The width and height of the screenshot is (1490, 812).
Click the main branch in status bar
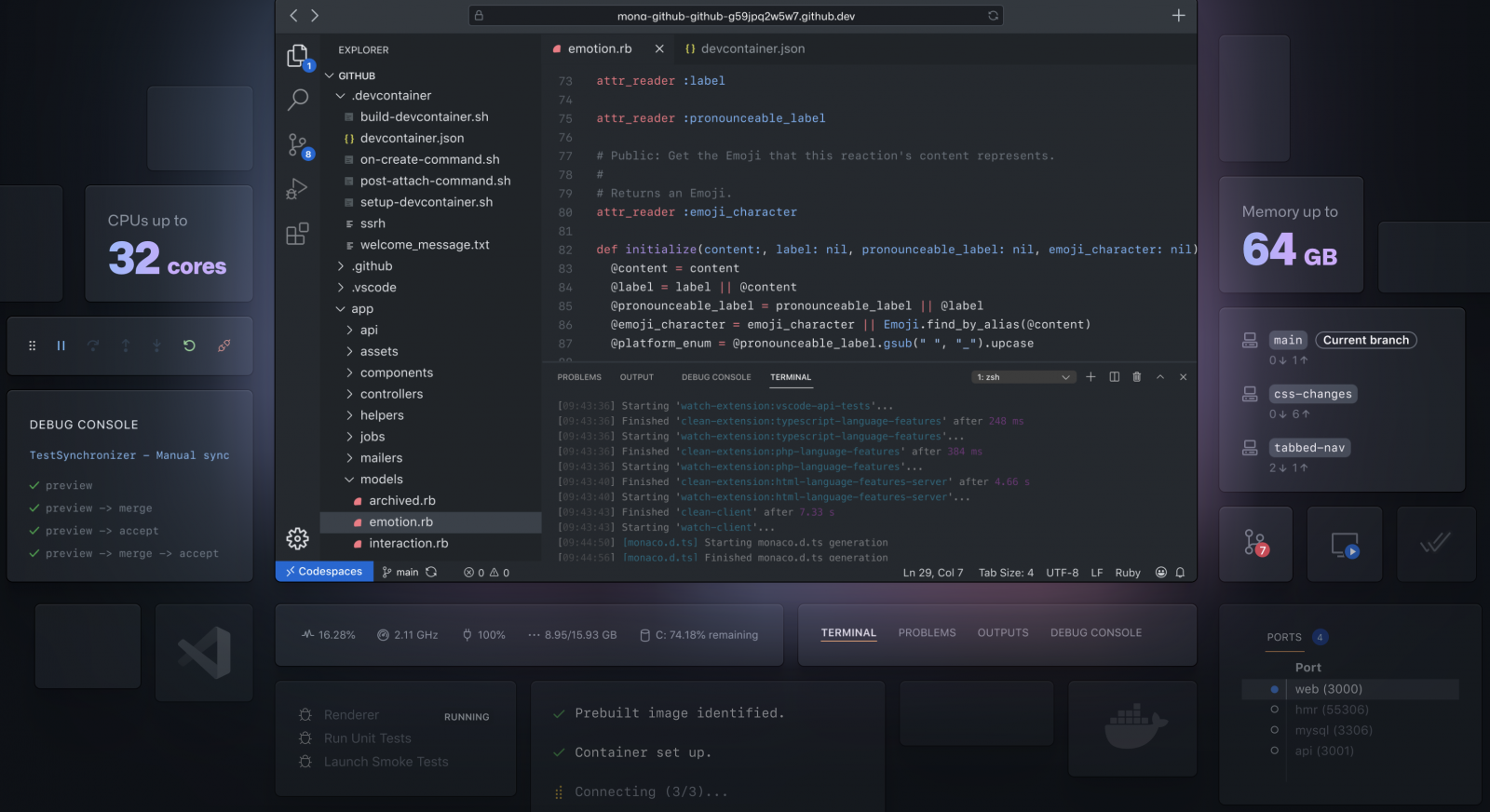(401, 573)
